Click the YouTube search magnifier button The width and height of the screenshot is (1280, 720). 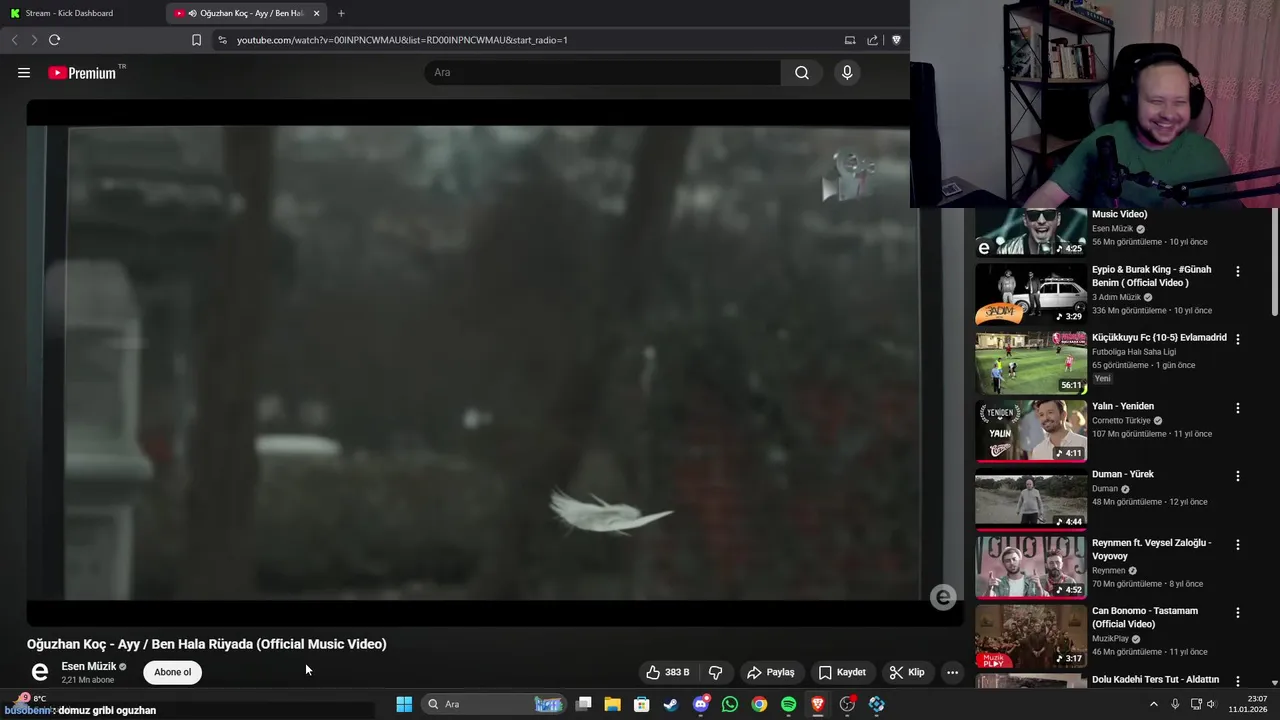802,72
